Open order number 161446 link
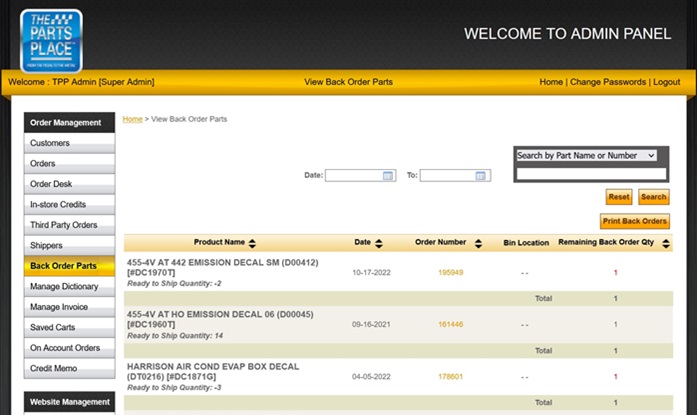The image size is (697, 415). 450,324
